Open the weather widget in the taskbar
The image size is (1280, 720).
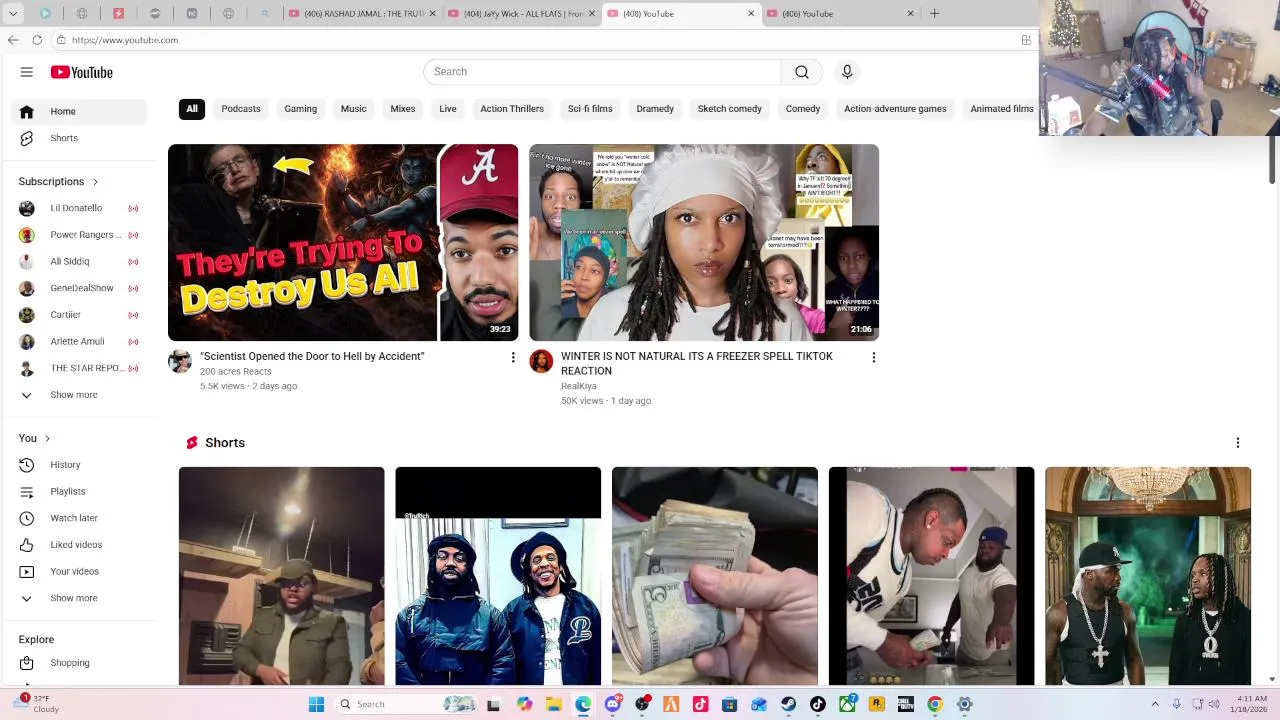pyautogui.click(x=35, y=704)
